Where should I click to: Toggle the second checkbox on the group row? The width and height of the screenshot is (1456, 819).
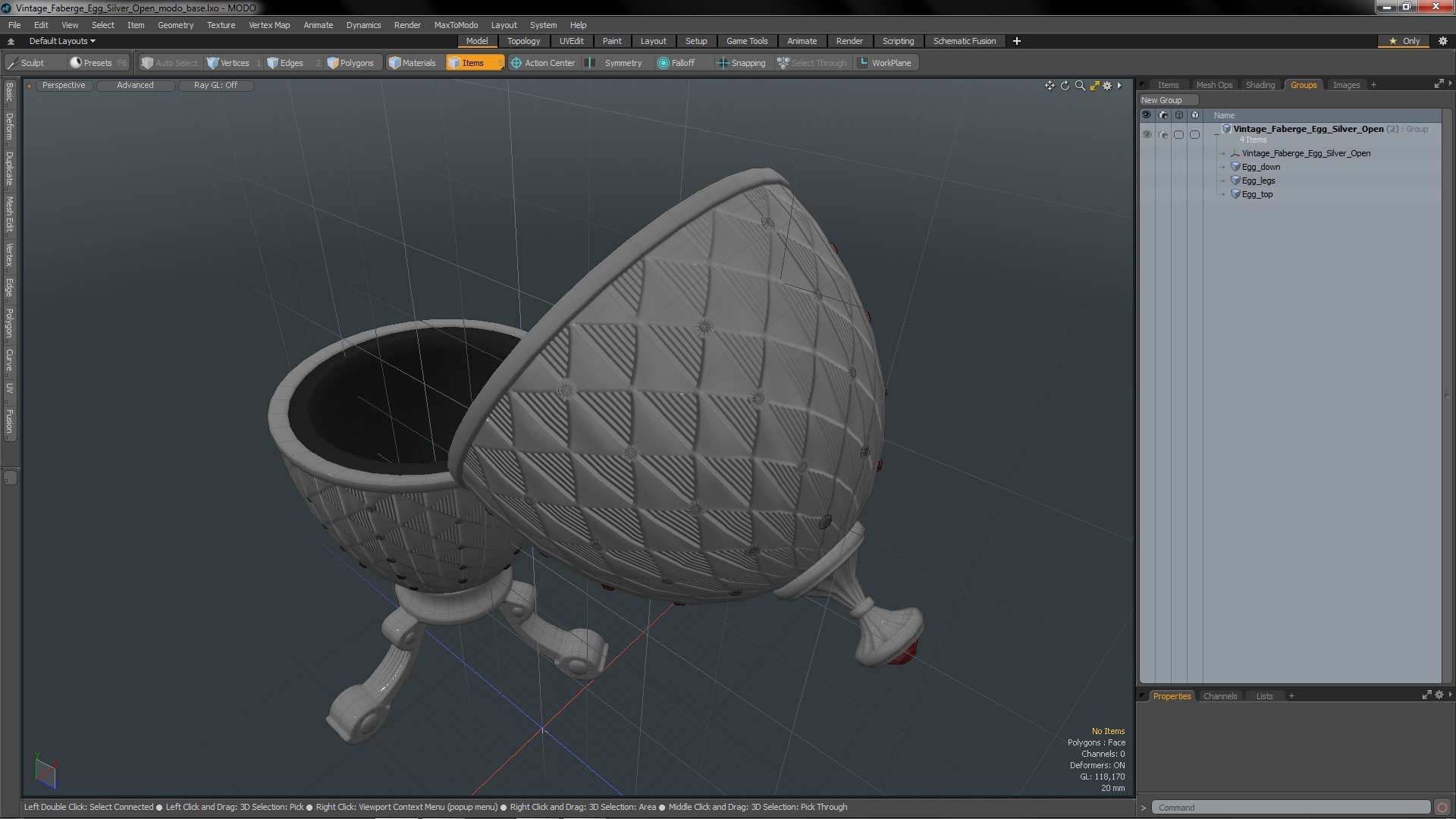tap(1194, 134)
